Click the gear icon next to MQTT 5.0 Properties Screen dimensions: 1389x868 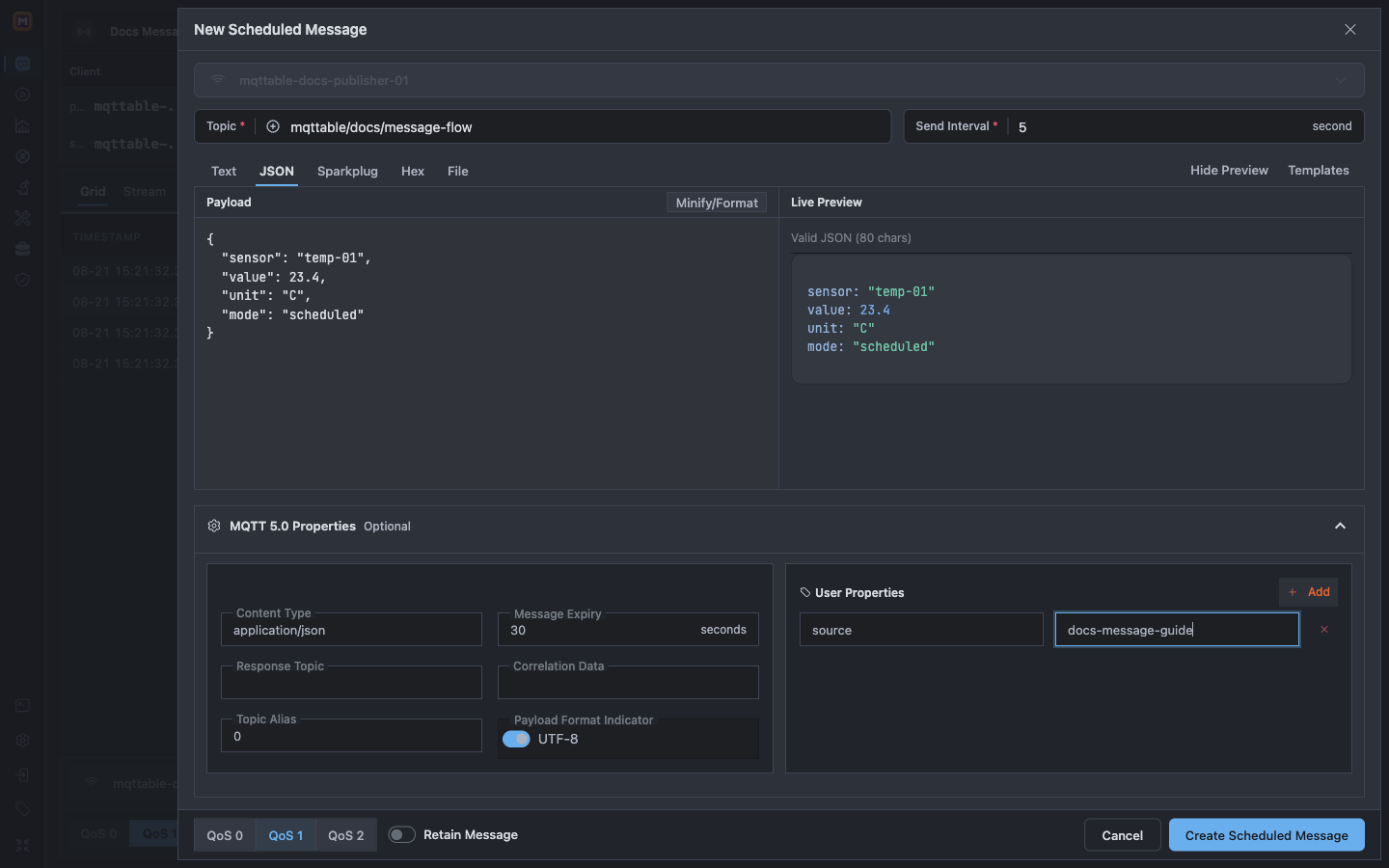pyautogui.click(x=214, y=526)
